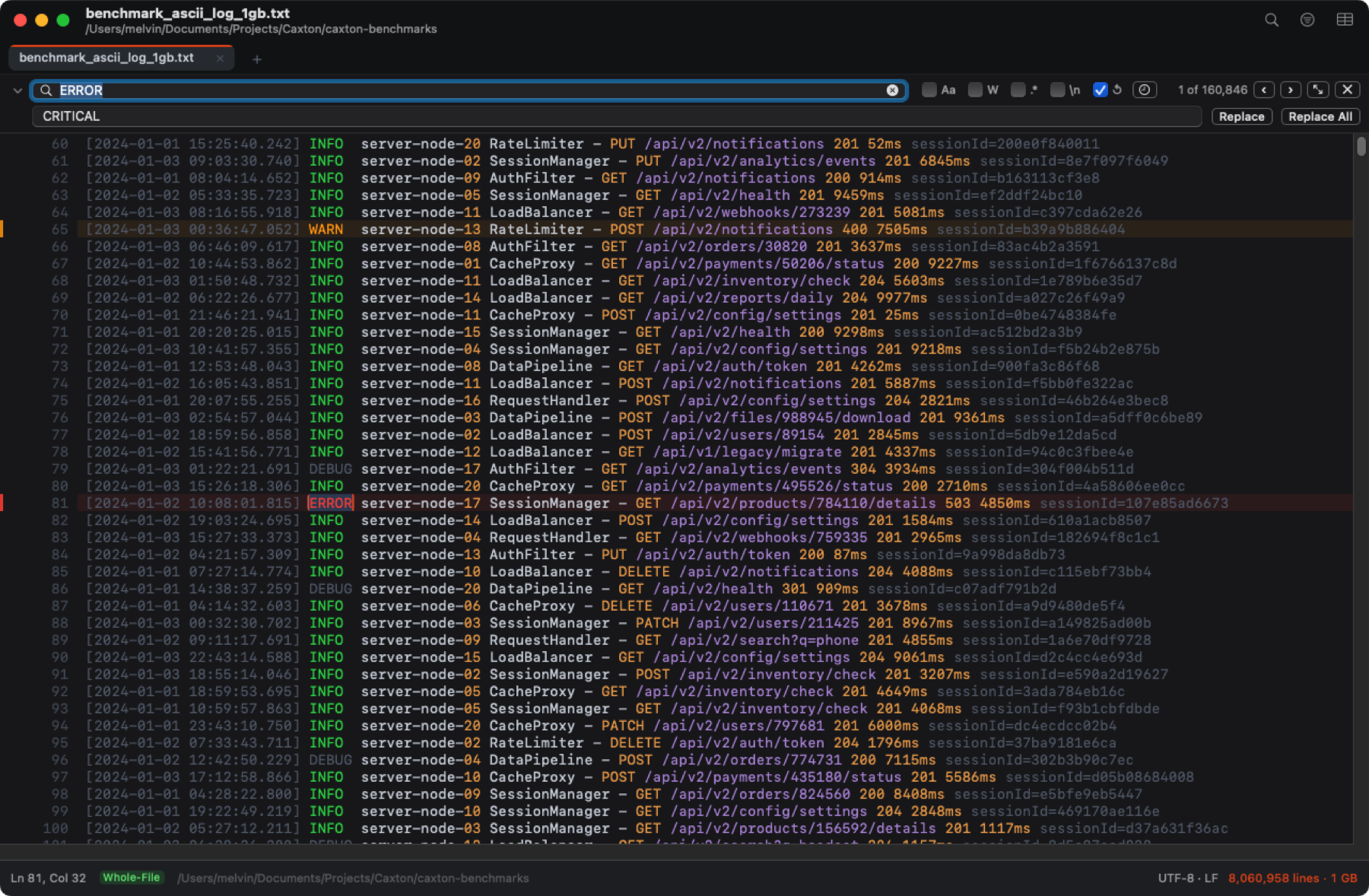Screen dimensions: 1369x896
Task: Collapse the replace row chevron
Action: pyautogui.click(x=17, y=91)
